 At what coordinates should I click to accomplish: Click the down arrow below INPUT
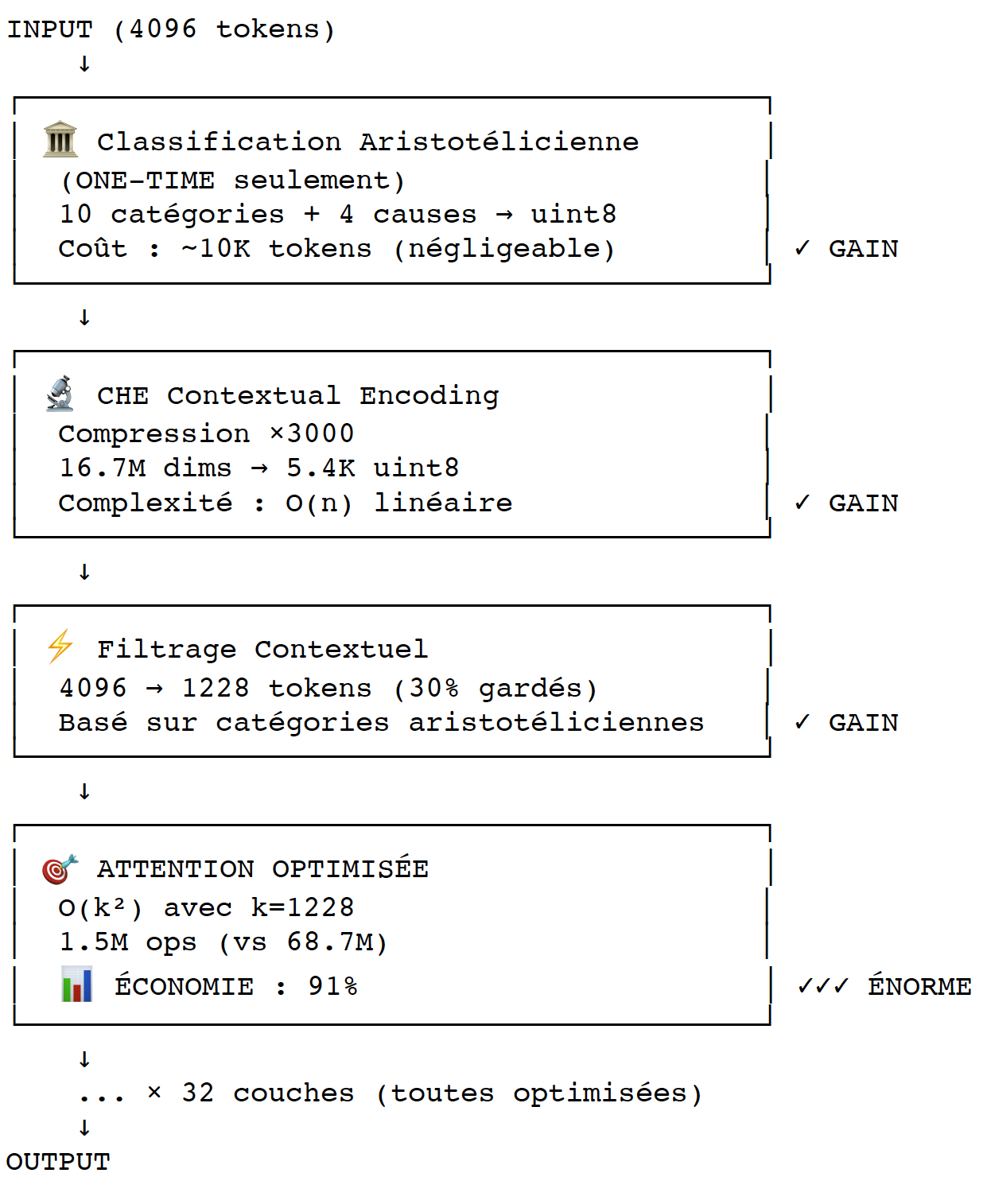click(84, 64)
